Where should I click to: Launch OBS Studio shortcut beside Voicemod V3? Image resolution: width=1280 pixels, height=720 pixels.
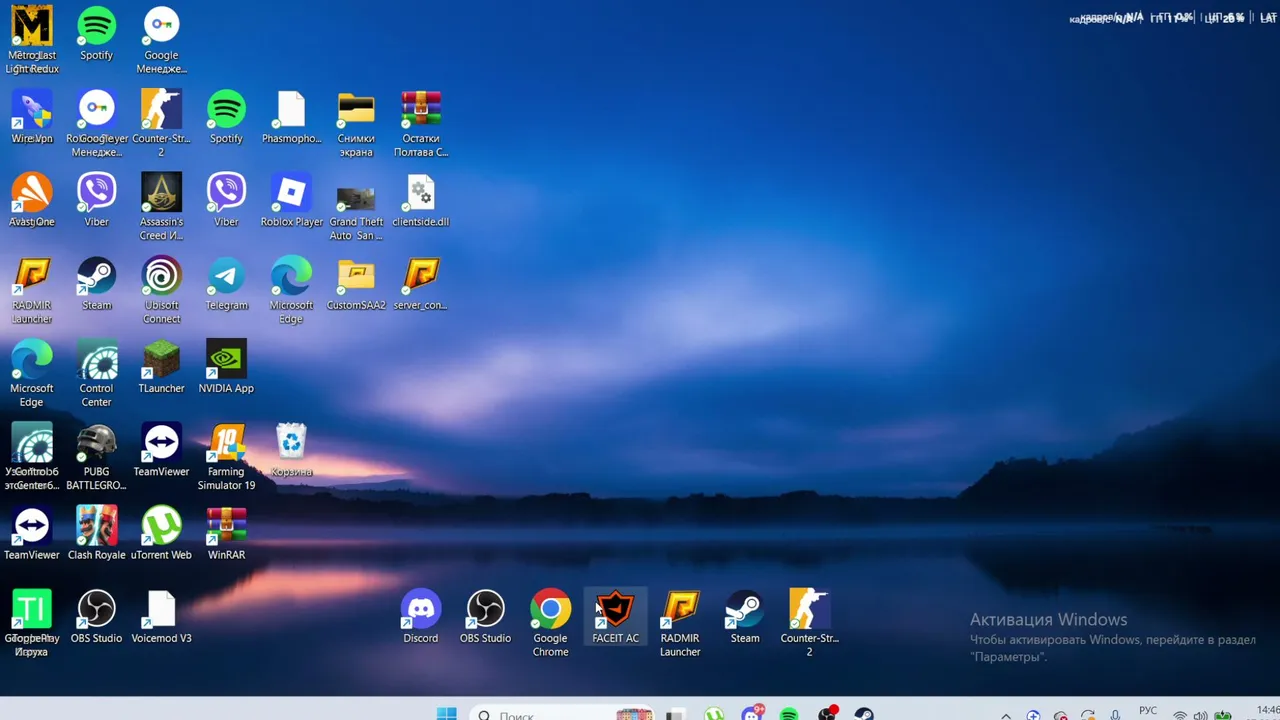96,616
